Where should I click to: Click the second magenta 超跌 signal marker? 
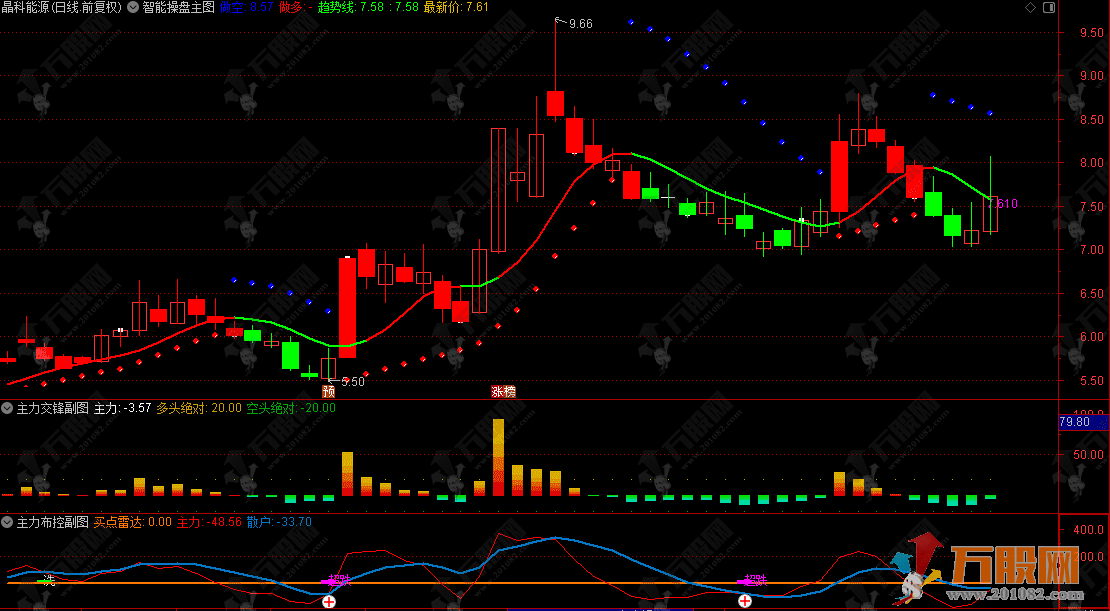tap(754, 580)
